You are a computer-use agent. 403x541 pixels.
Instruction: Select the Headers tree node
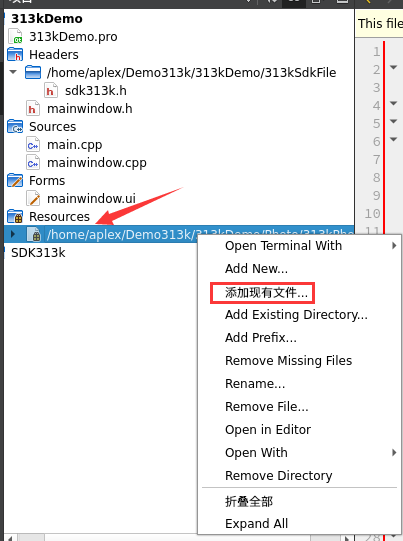click(54, 55)
